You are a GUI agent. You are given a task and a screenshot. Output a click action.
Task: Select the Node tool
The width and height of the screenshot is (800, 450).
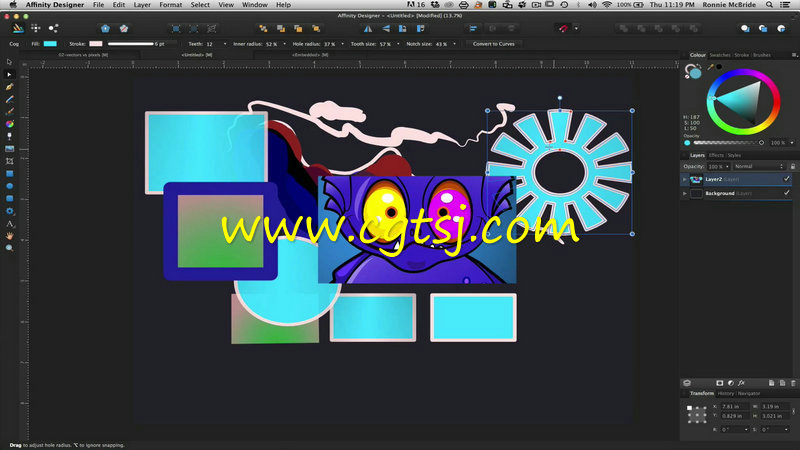tap(9, 74)
